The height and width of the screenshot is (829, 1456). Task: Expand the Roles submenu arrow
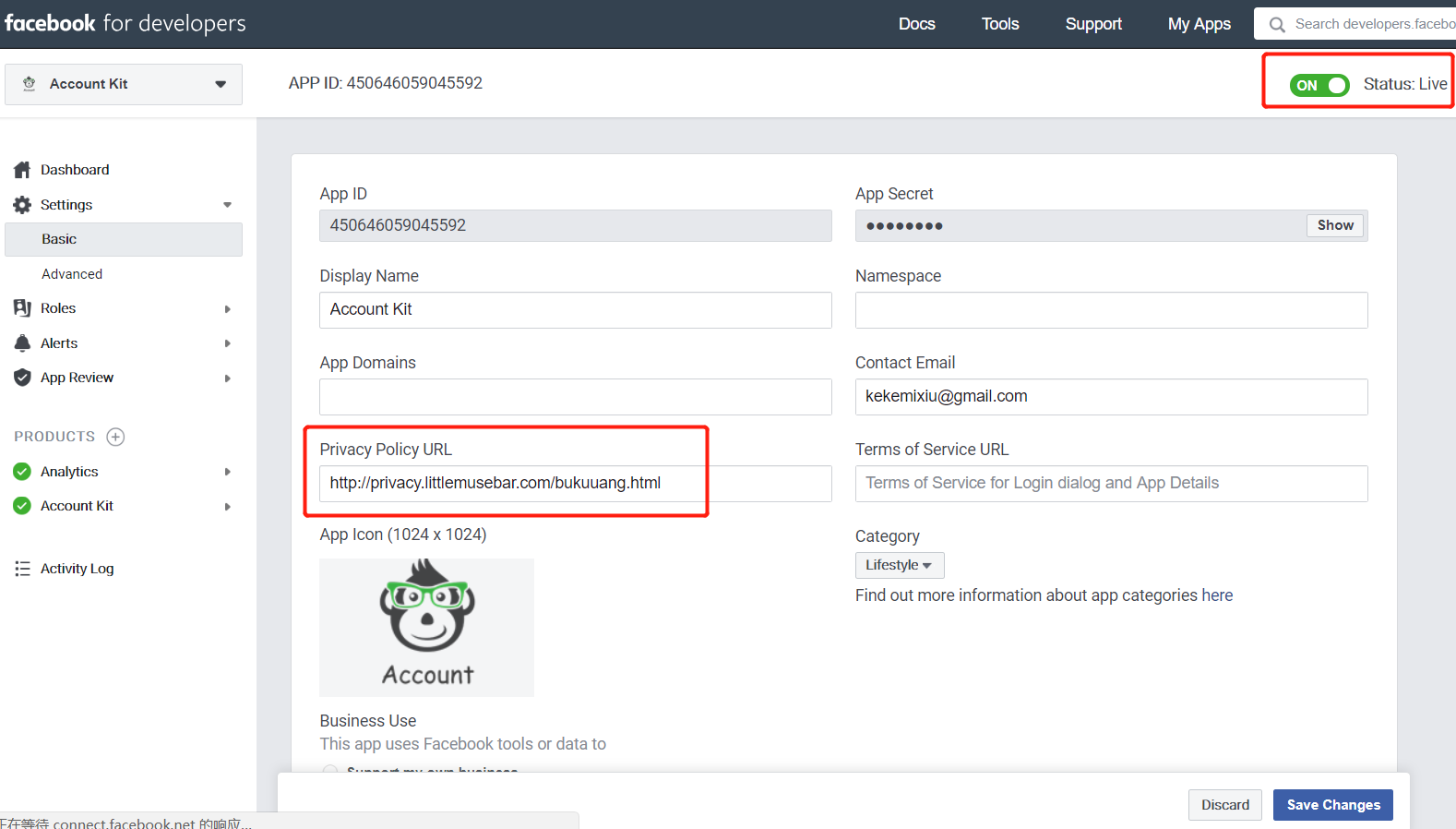(x=227, y=309)
